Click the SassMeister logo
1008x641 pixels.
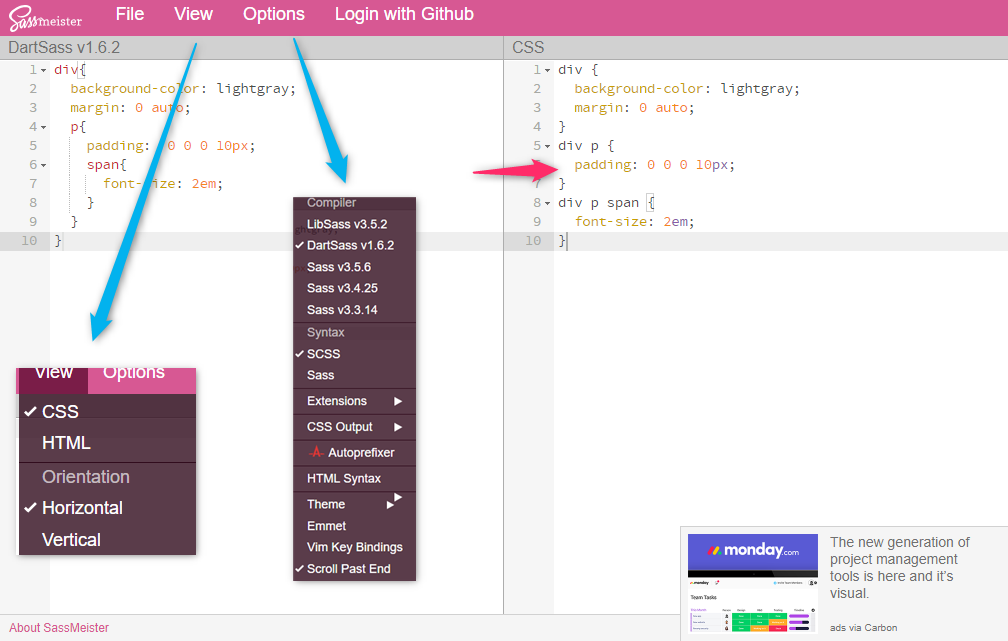(45, 18)
